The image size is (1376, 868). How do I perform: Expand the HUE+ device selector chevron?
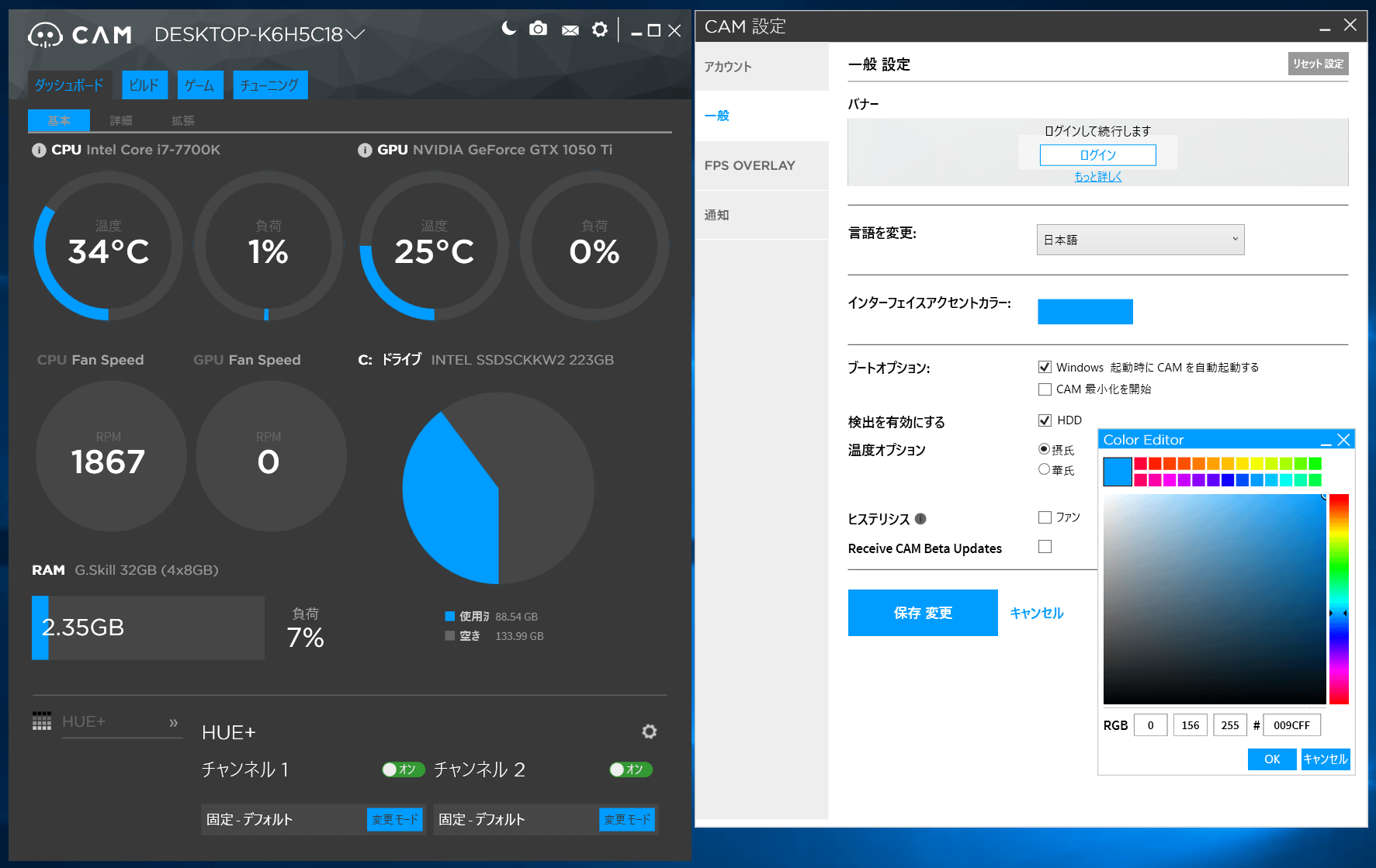tap(174, 722)
